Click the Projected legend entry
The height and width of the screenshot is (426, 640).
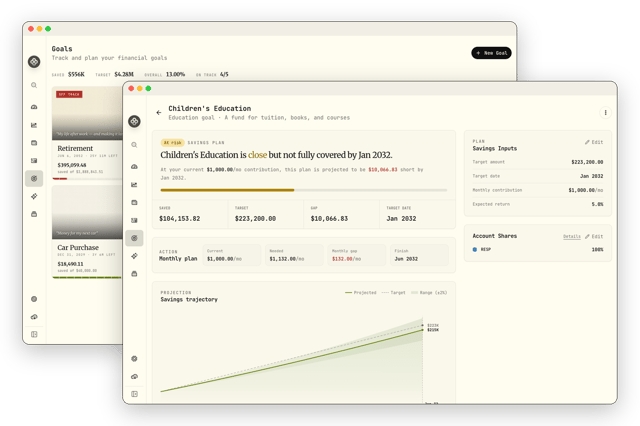(x=360, y=293)
